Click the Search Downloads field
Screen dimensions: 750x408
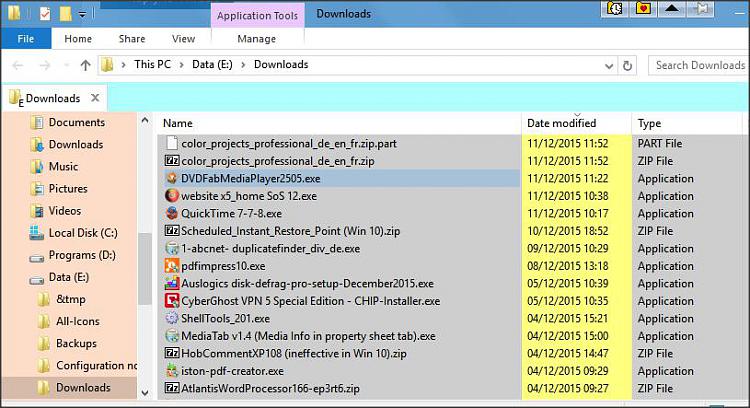[x=699, y=65]
